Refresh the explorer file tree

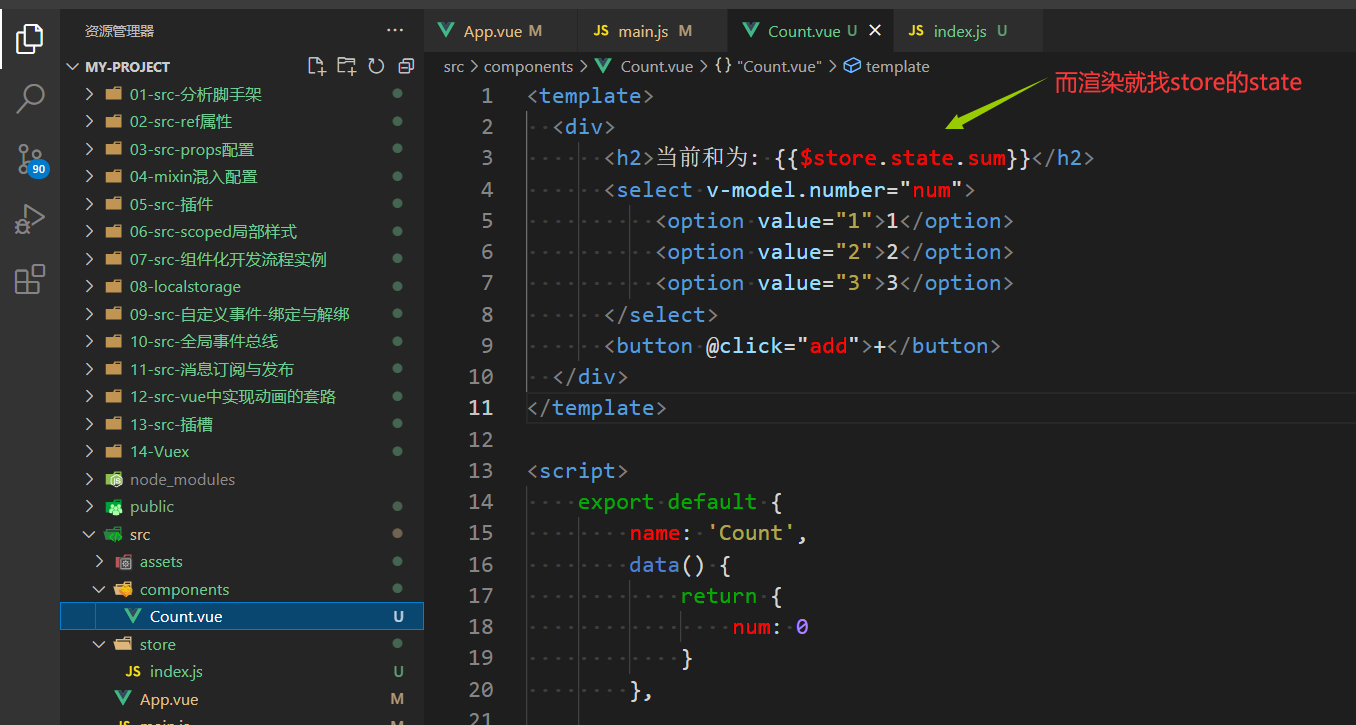point(376,67)
